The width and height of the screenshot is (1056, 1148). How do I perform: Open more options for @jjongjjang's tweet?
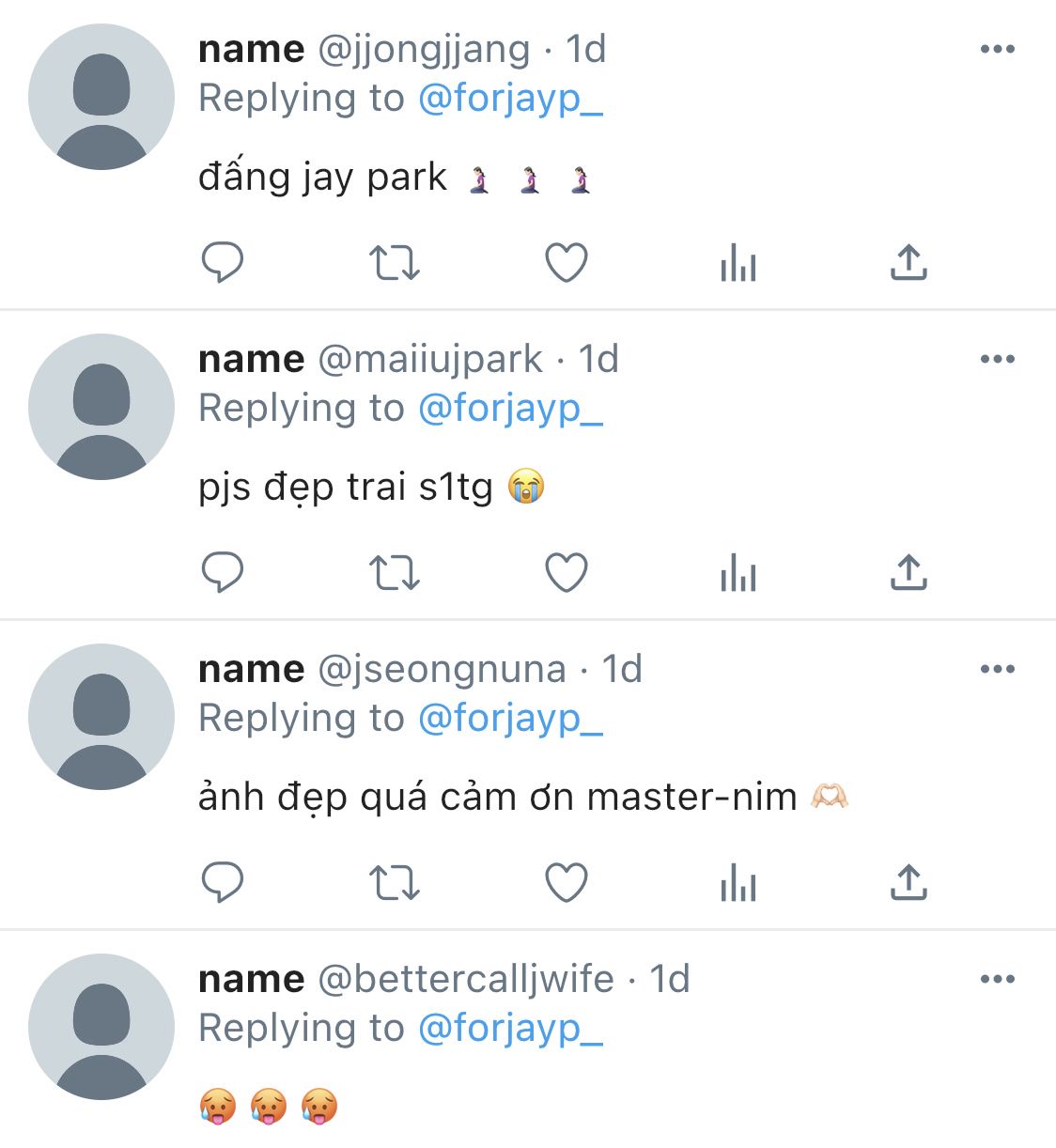(997, 49)
